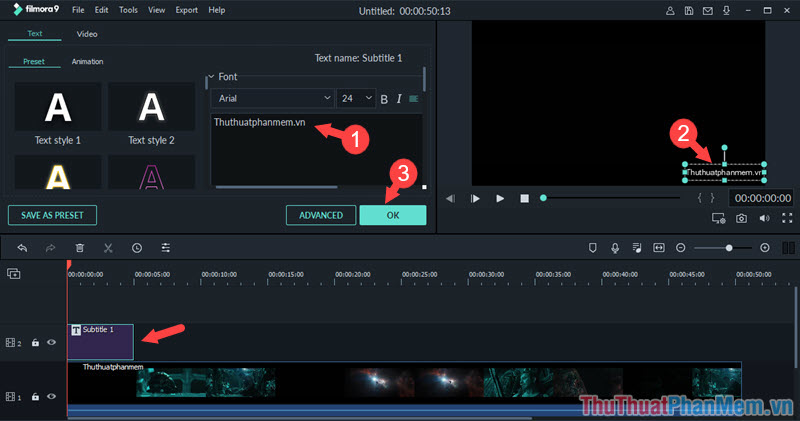This screenshot has height=421, width=800.
Task: Open the clip speed clock icon
Action: [x=137, y=248]
